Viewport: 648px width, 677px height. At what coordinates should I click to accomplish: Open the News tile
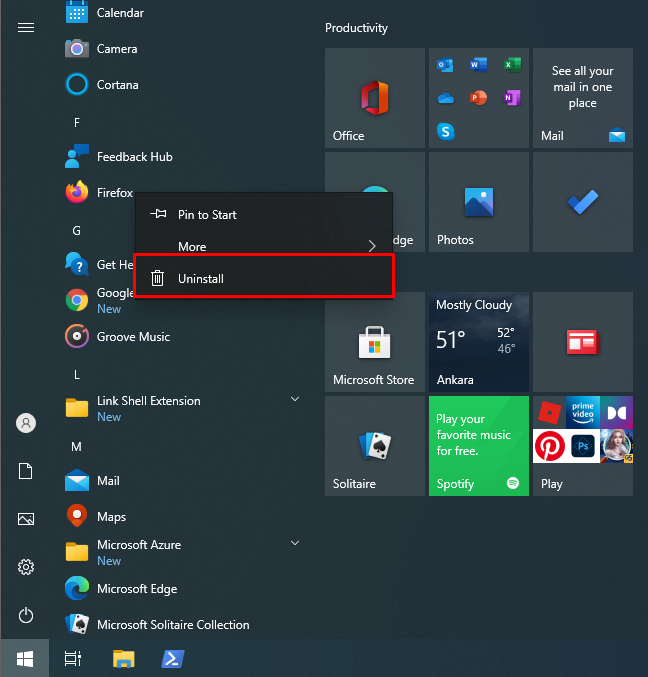(x=583, y=342)
